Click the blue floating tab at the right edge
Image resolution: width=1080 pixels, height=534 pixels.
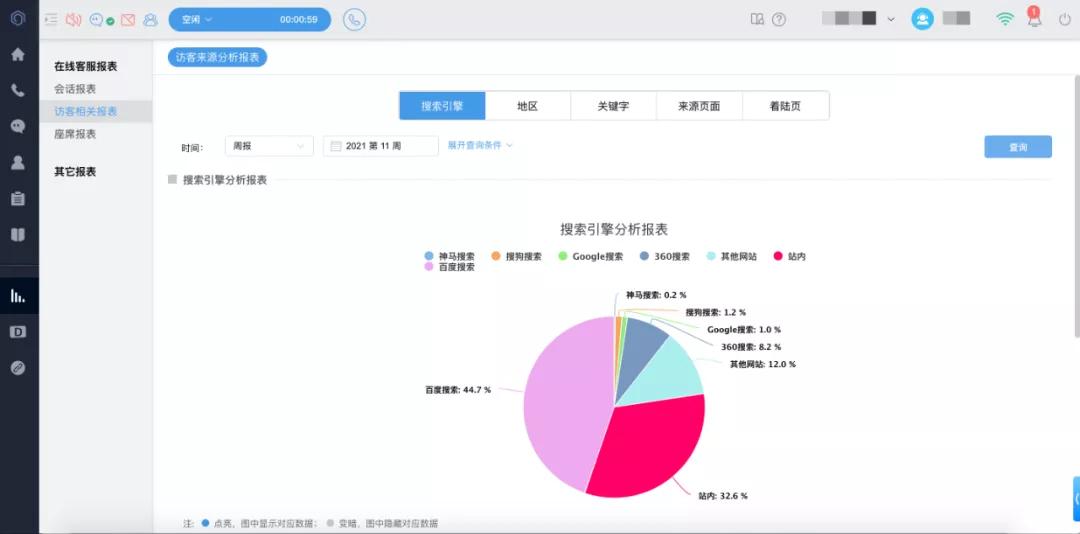(x=1076, y=498)
